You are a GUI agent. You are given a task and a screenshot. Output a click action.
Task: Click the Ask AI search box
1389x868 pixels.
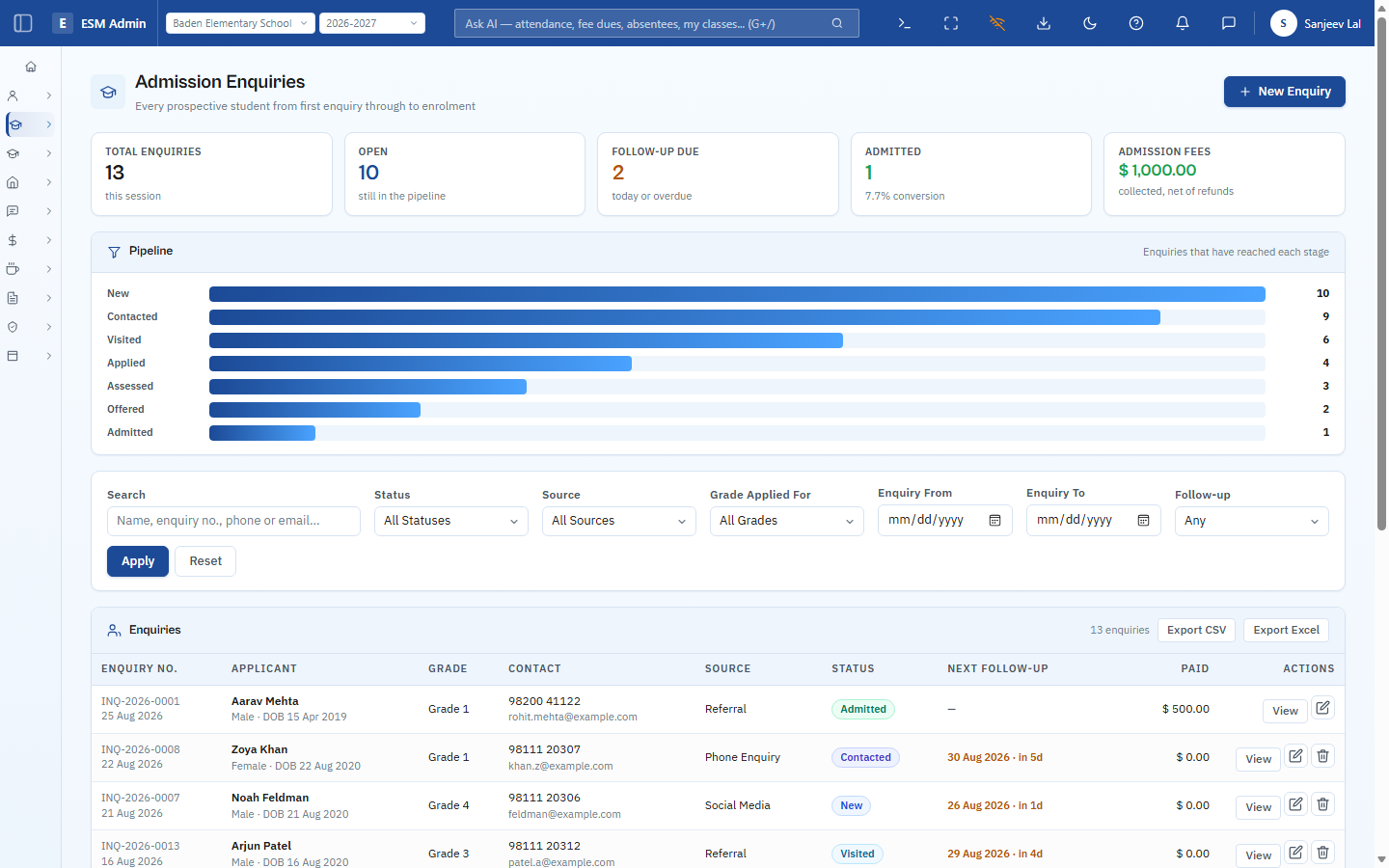pyautogui.click(x=657, y=23)
